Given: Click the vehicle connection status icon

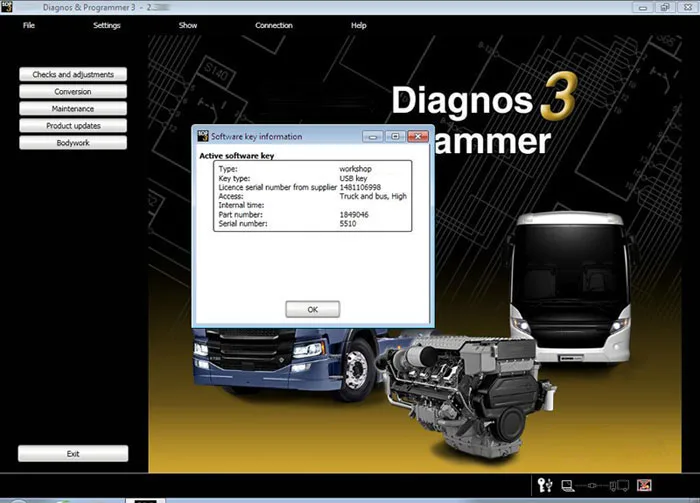Looking at the screenshot, I should tap(619, 486).
